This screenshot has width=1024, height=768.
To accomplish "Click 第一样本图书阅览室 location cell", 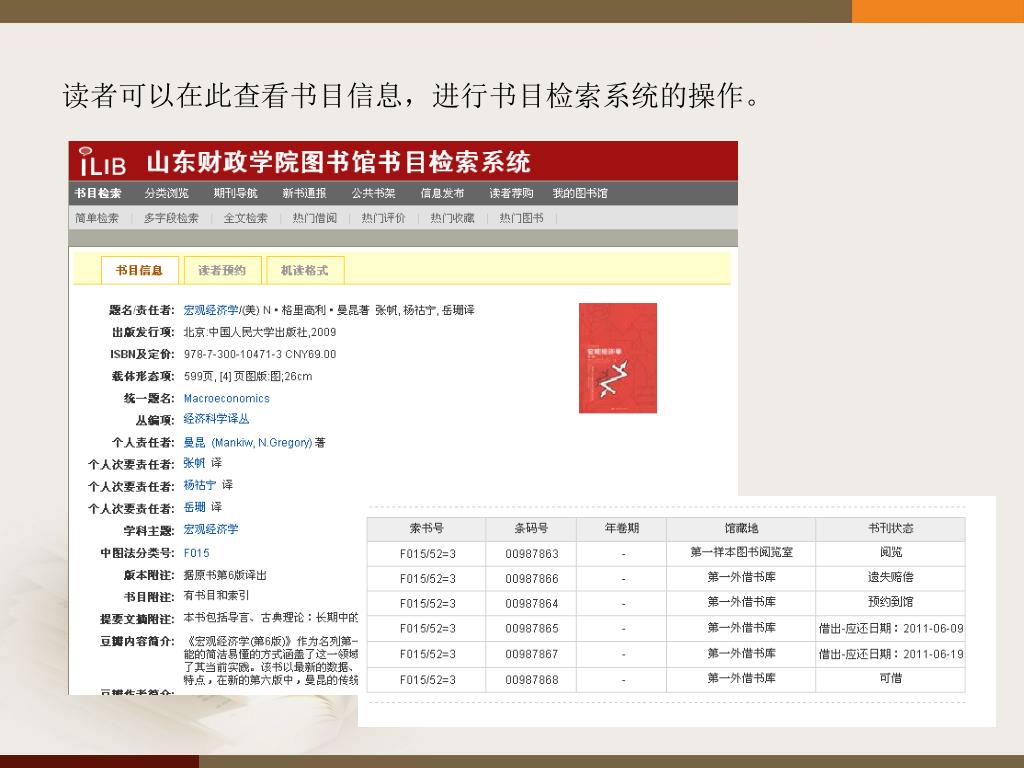I will 741,552.
